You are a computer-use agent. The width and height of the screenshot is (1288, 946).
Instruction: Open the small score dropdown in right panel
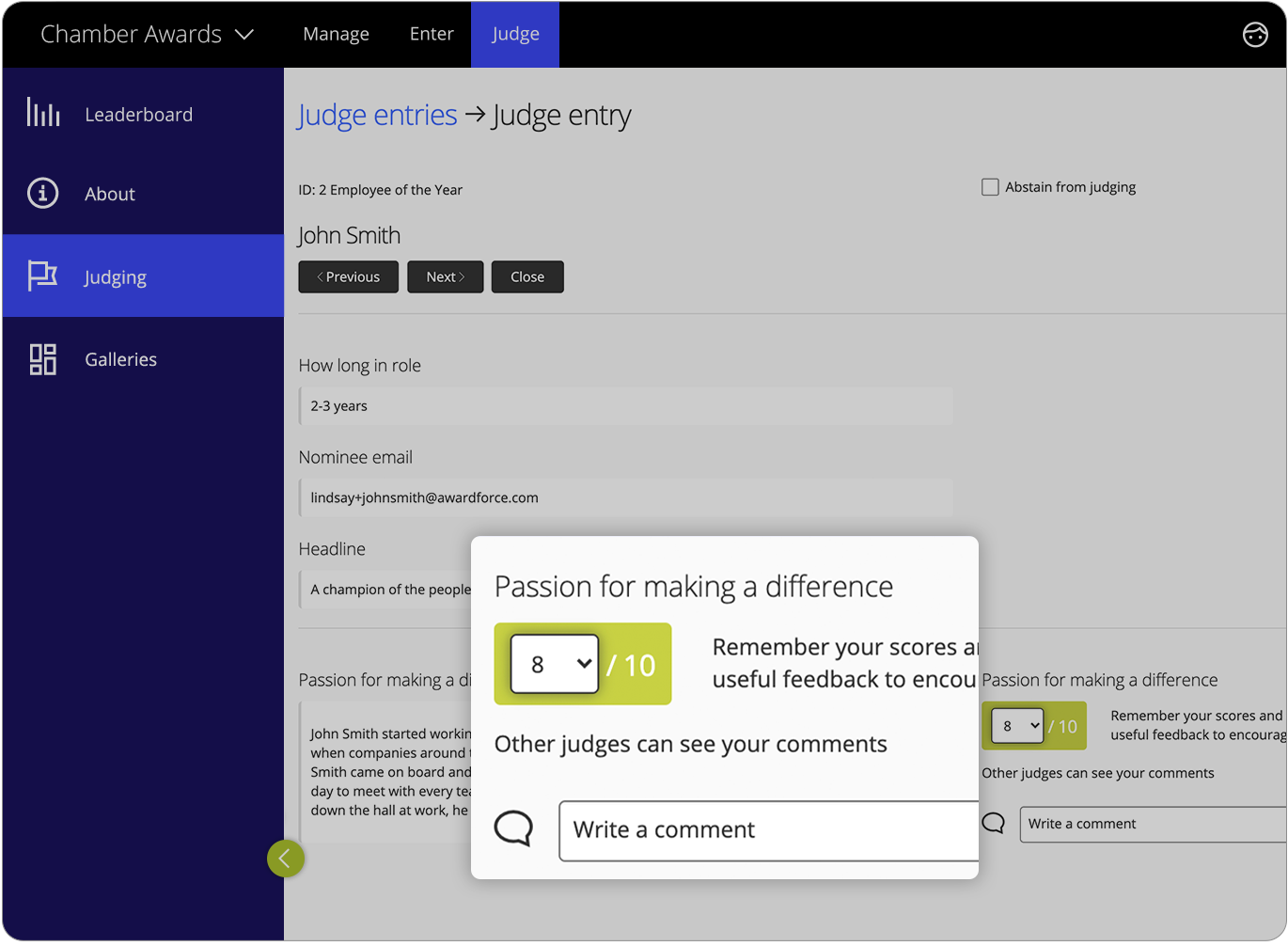[x=1017, y=726]
